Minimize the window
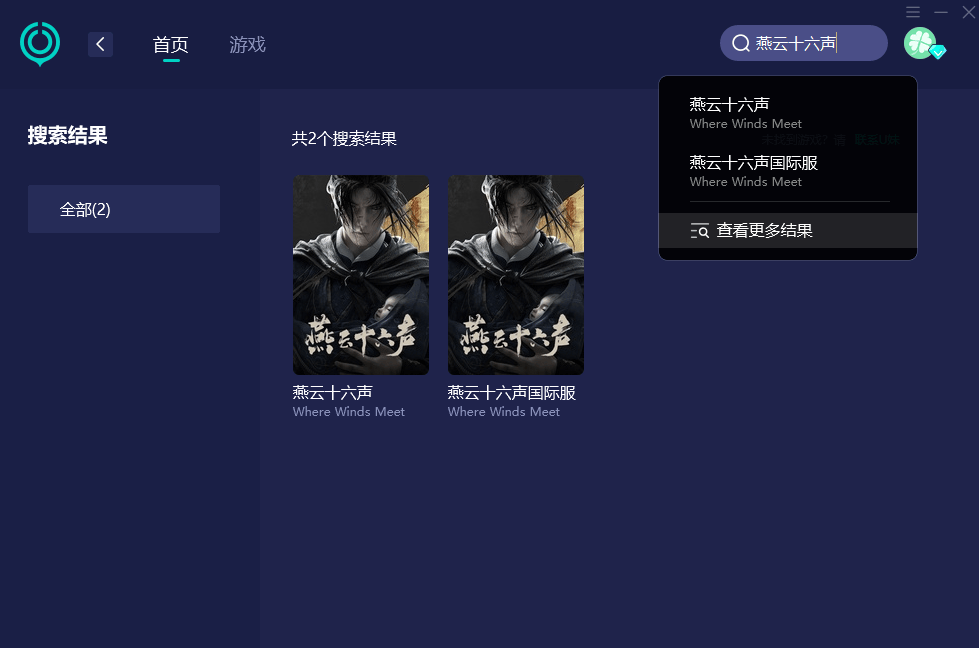Screen dimensions: 979x648 coord(941,12)
